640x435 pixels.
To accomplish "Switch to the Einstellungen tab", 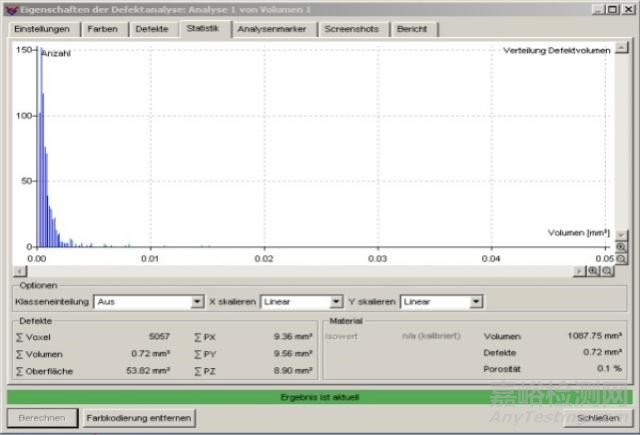I will (44, 29).
